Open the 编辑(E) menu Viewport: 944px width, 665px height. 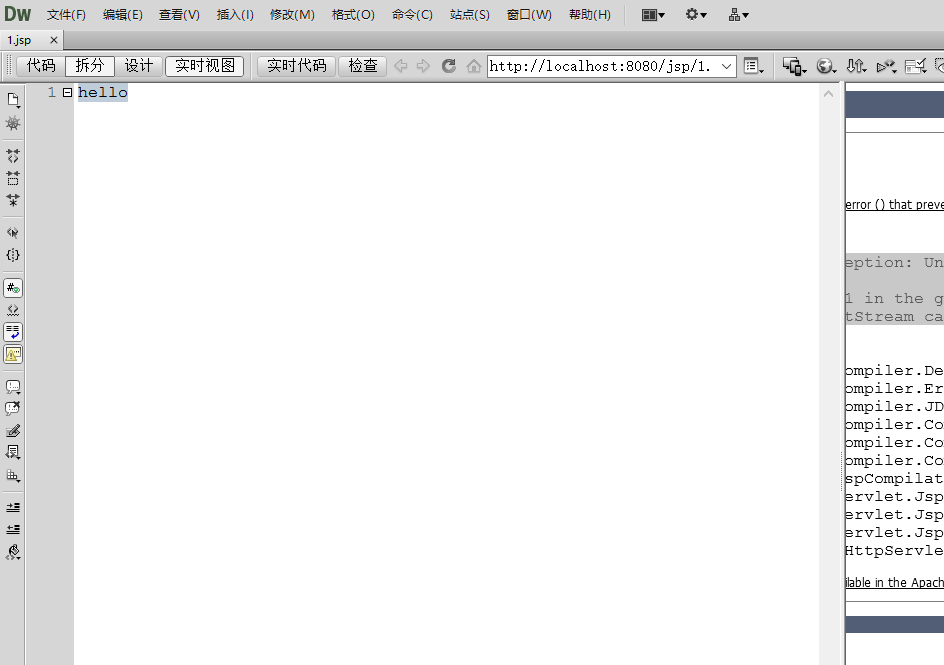pyautogui.click(x=123, y=15)
